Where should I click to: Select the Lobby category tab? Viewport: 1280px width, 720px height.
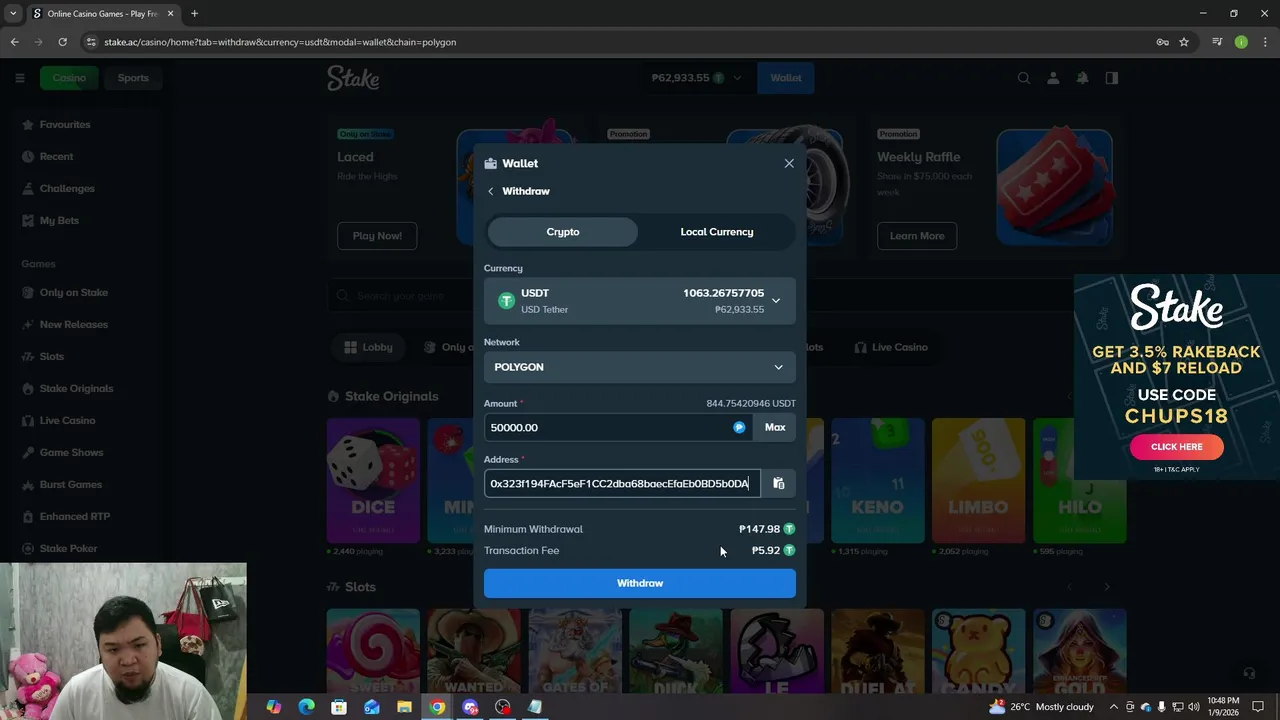tap(368, 347)
